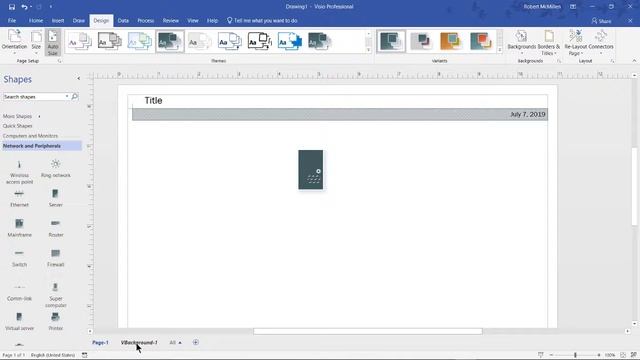Select the highlighted dark teal theme

pos(170,41)
